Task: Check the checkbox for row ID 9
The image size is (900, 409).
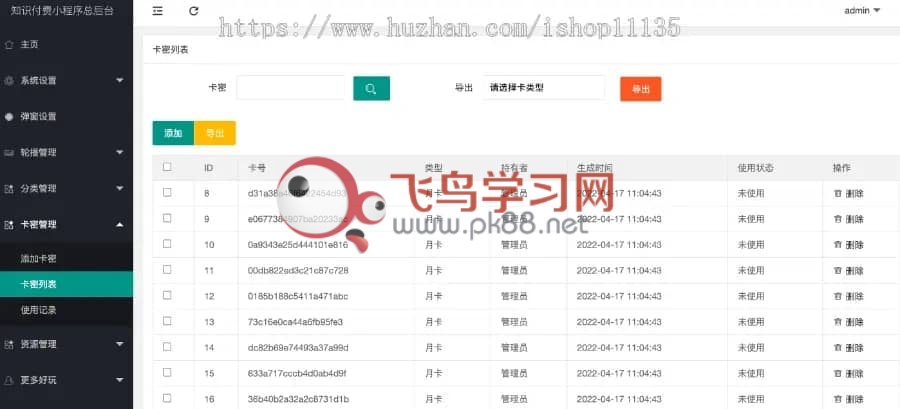Action: coord(167,218)
